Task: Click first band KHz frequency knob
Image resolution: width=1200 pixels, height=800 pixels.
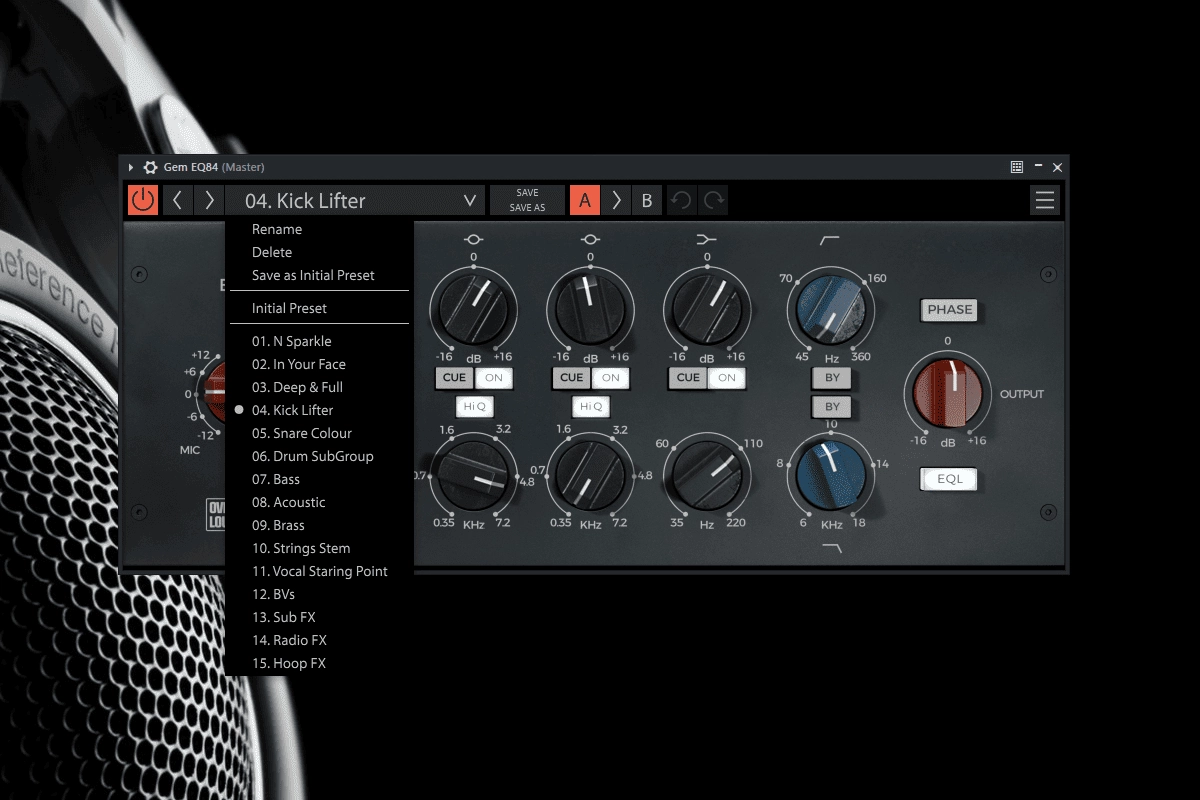Action: (x=474, y=476)
